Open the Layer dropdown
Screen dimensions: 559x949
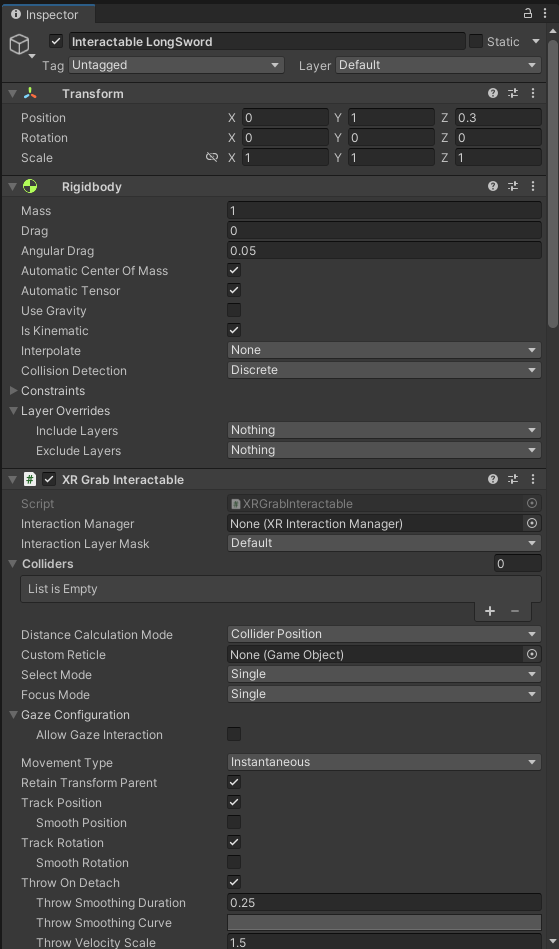438,65
